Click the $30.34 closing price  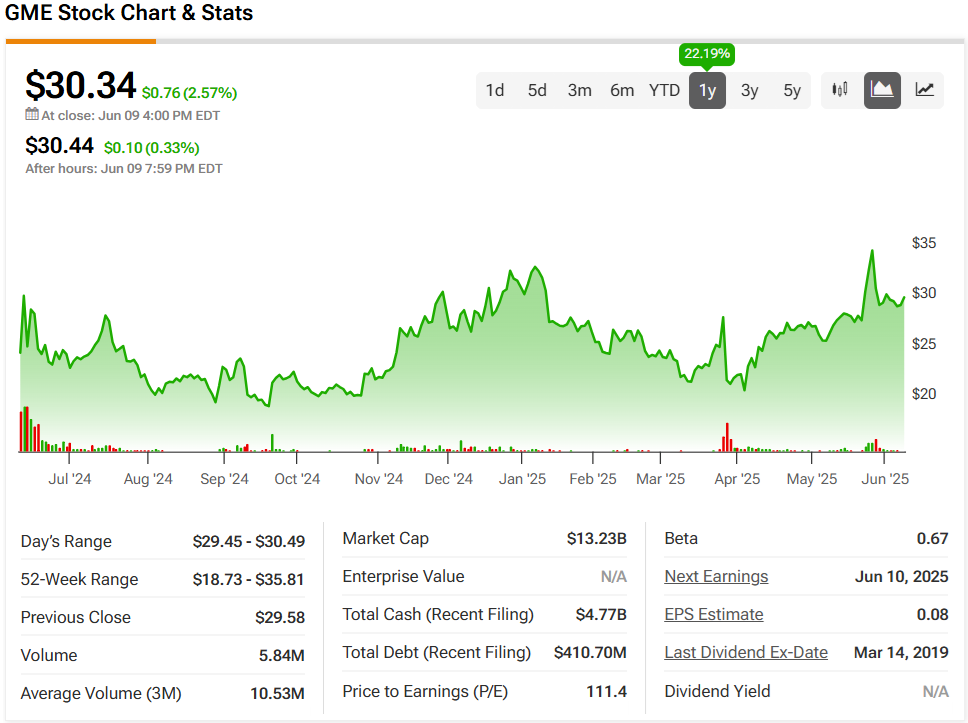click(x=80, y=85)
